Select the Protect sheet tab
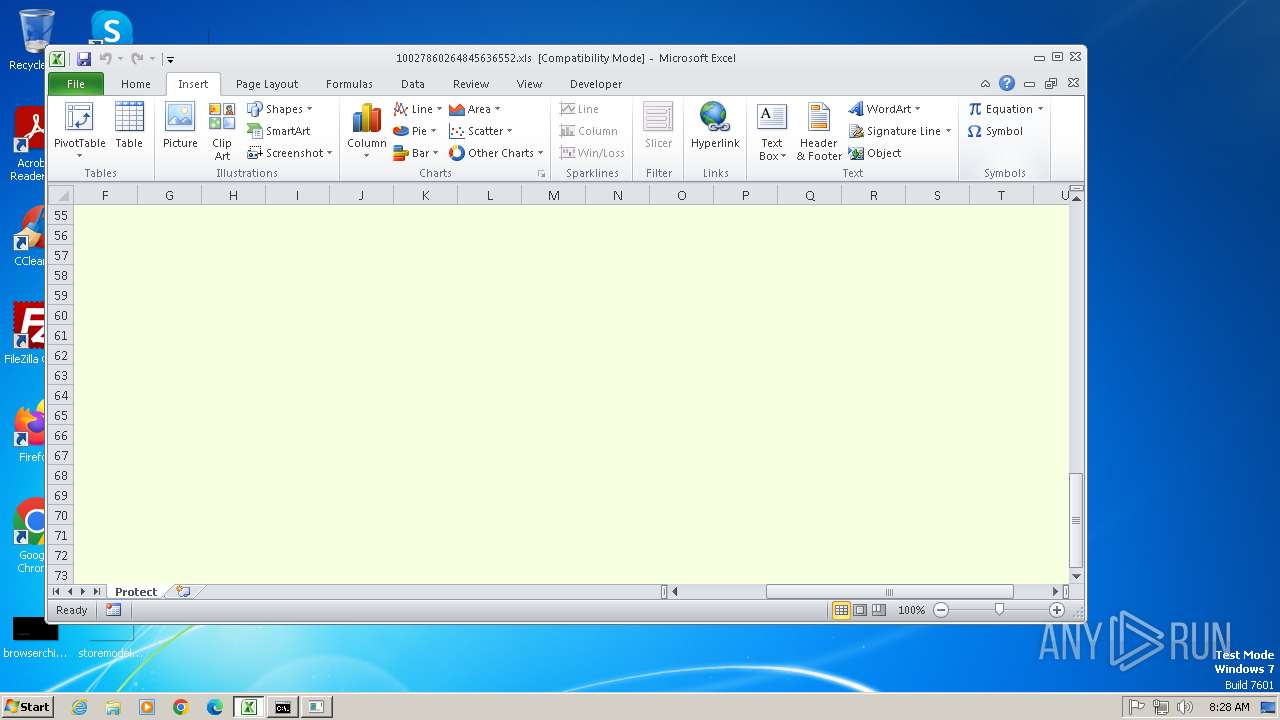Screen dimensions: 1280x720 [136, 592]
